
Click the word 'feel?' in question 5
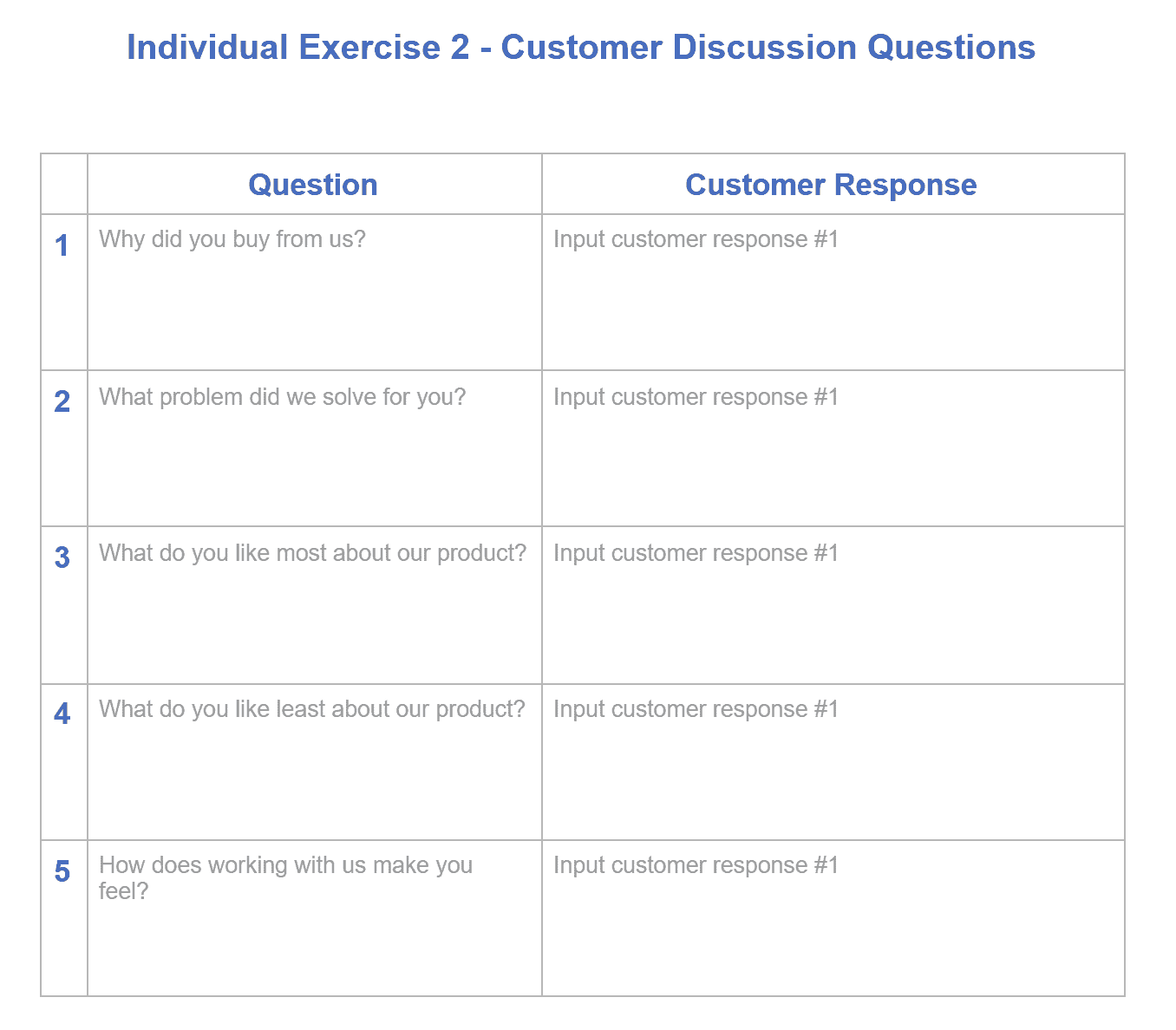tap(124, 891)
